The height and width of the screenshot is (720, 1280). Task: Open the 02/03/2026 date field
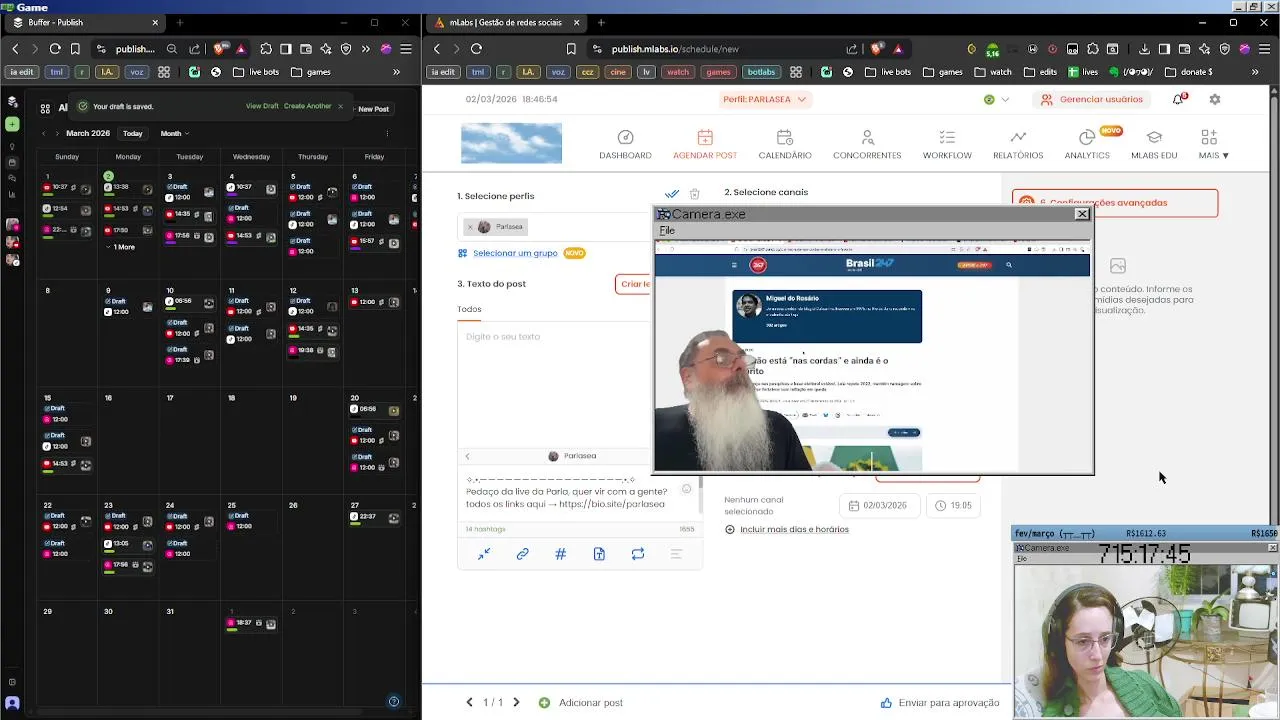click(880, 505)
